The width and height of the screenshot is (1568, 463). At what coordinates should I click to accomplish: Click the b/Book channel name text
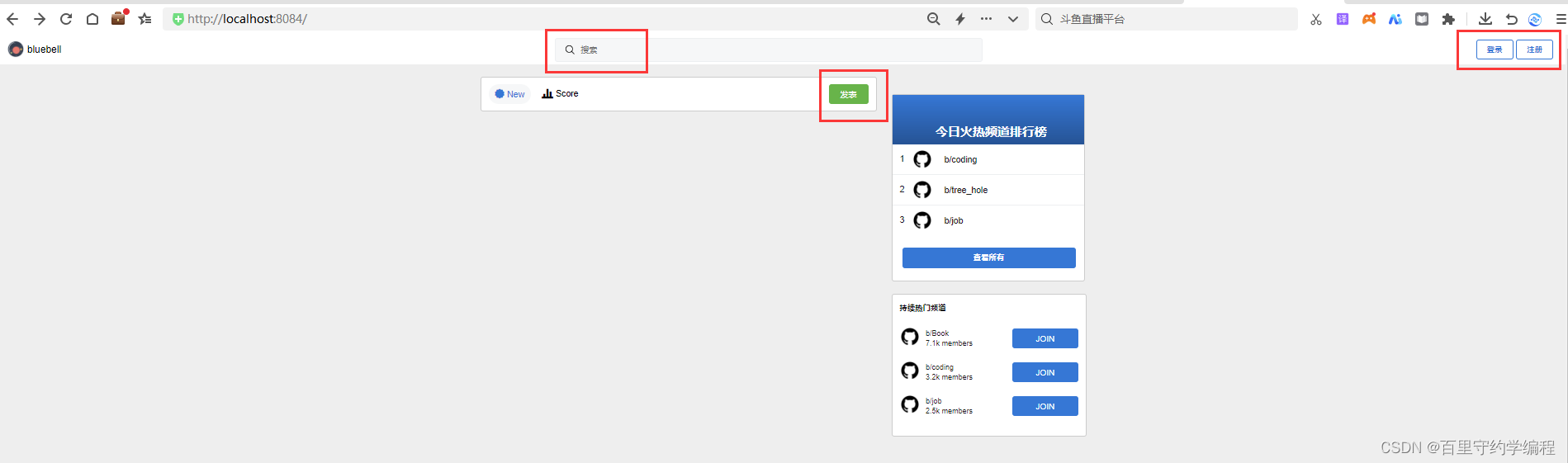coord(937,333)
